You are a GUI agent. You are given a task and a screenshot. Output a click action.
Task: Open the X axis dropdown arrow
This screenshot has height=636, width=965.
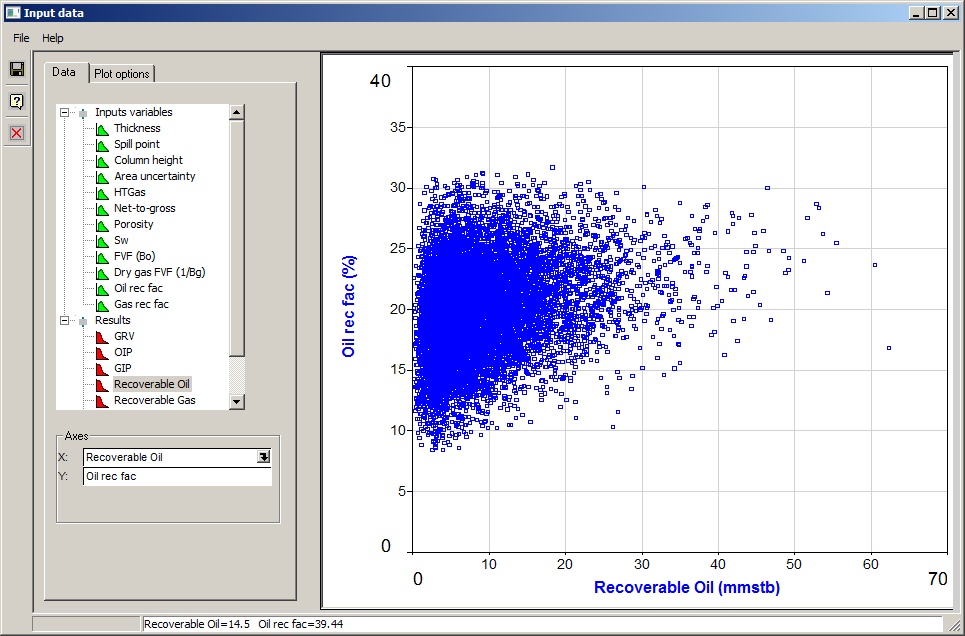click(x=263, y=457)
